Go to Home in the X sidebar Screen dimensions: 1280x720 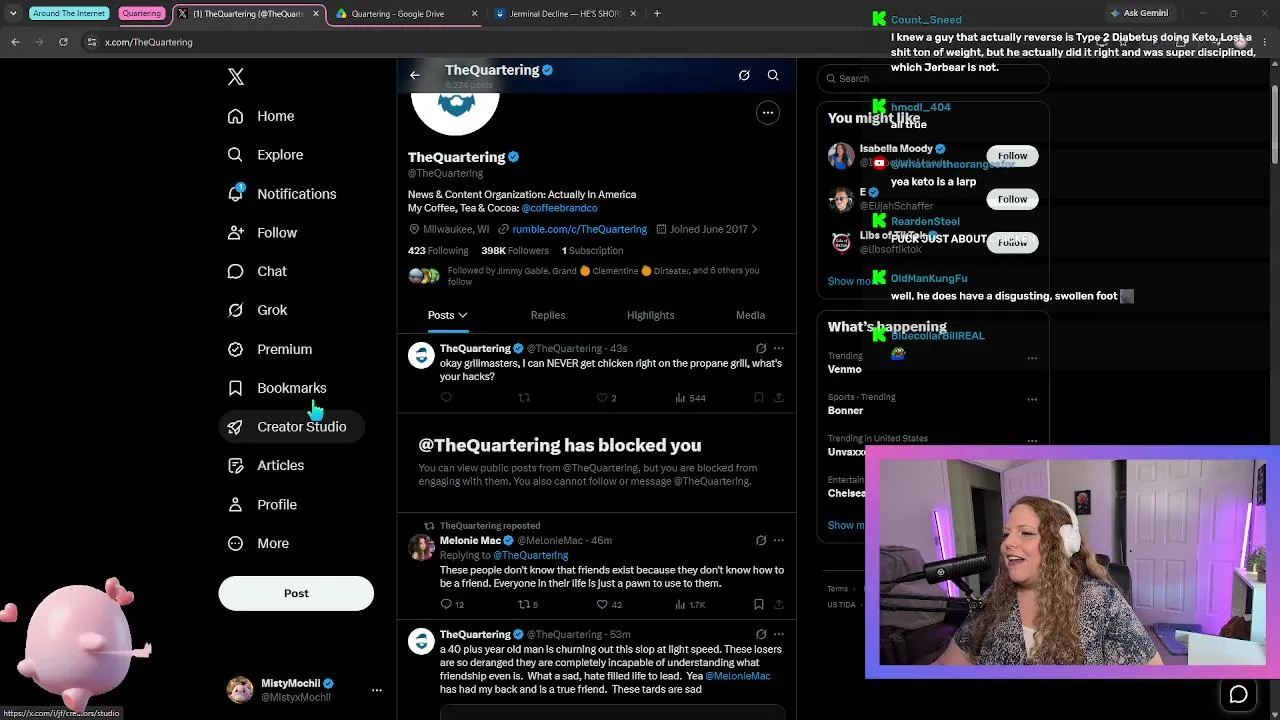coord(261,116)
